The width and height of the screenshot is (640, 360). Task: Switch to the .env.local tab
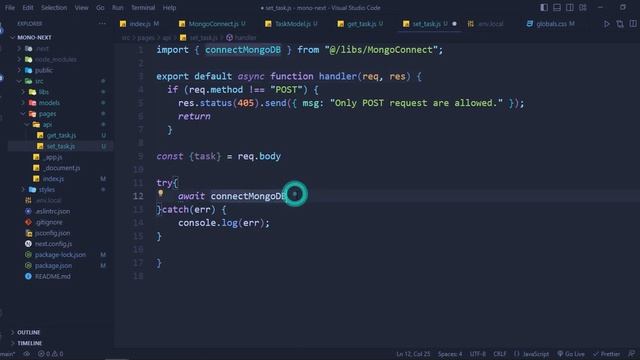(x=485, y=24)
